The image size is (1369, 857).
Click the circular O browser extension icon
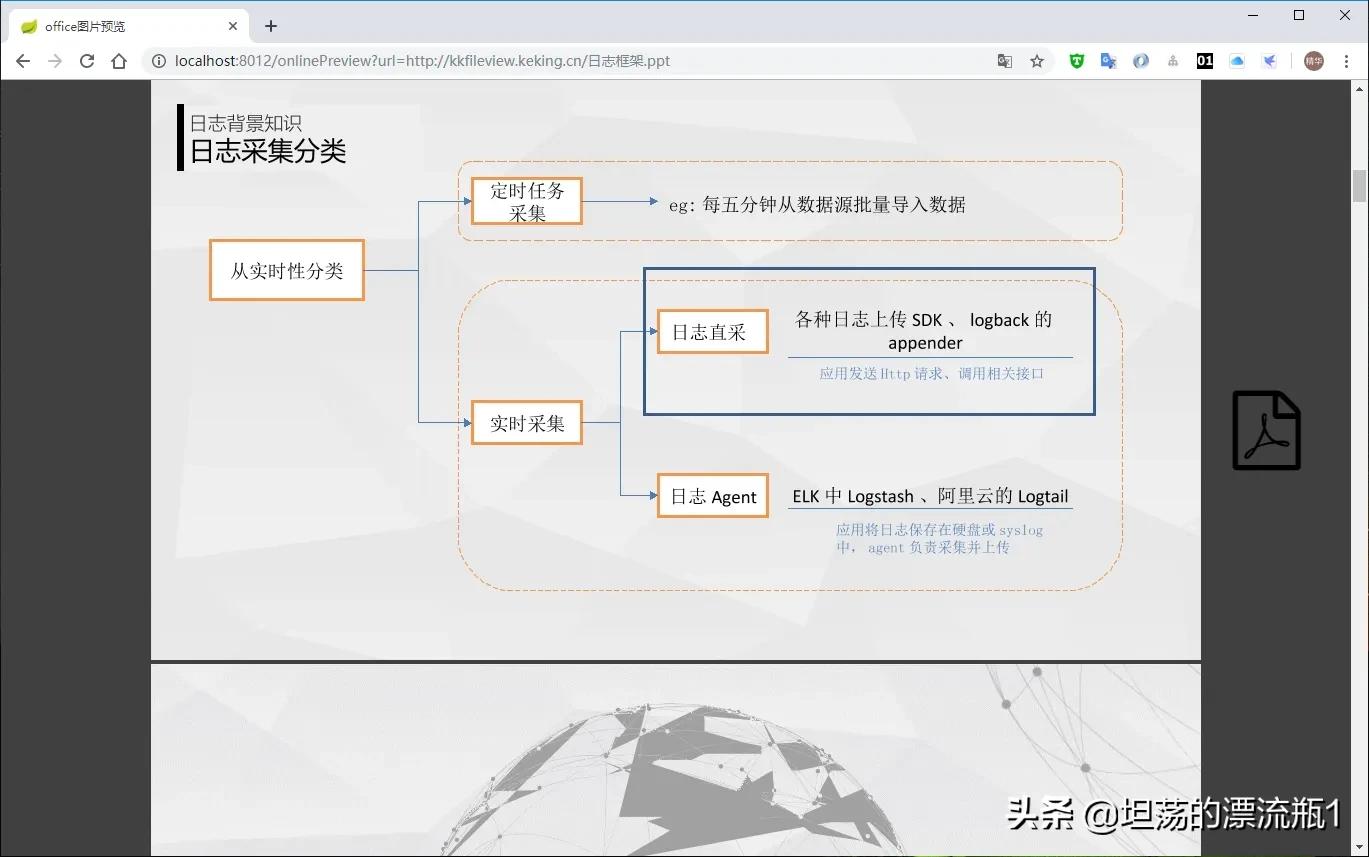pyautogui.click(x=1140, y=61)
